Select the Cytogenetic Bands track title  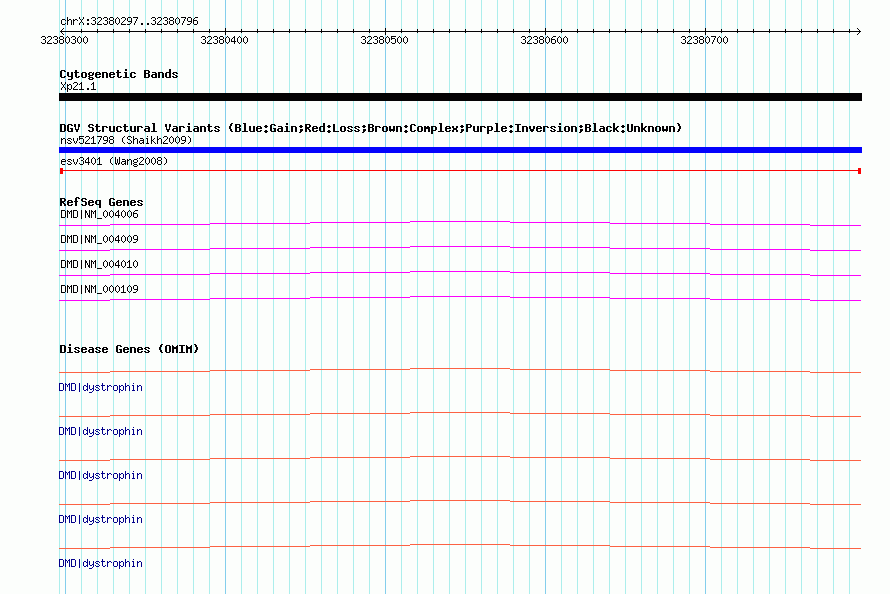pos(119,74)
